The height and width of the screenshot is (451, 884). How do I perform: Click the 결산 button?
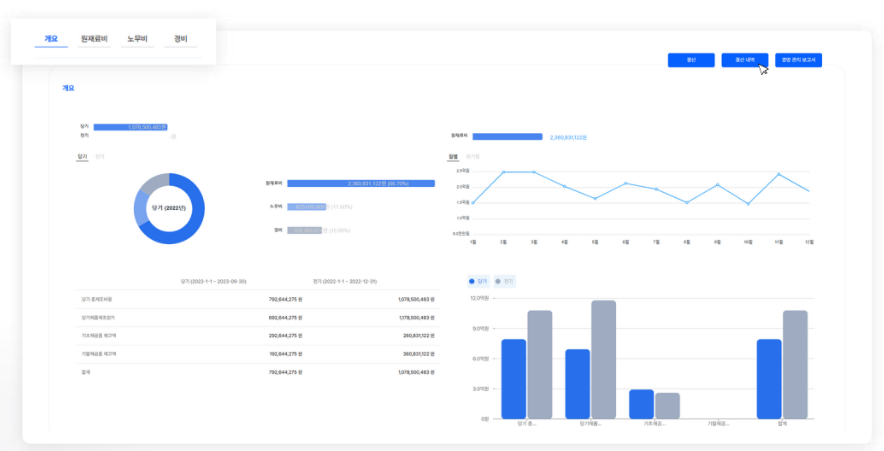click(x=691, y=60)
